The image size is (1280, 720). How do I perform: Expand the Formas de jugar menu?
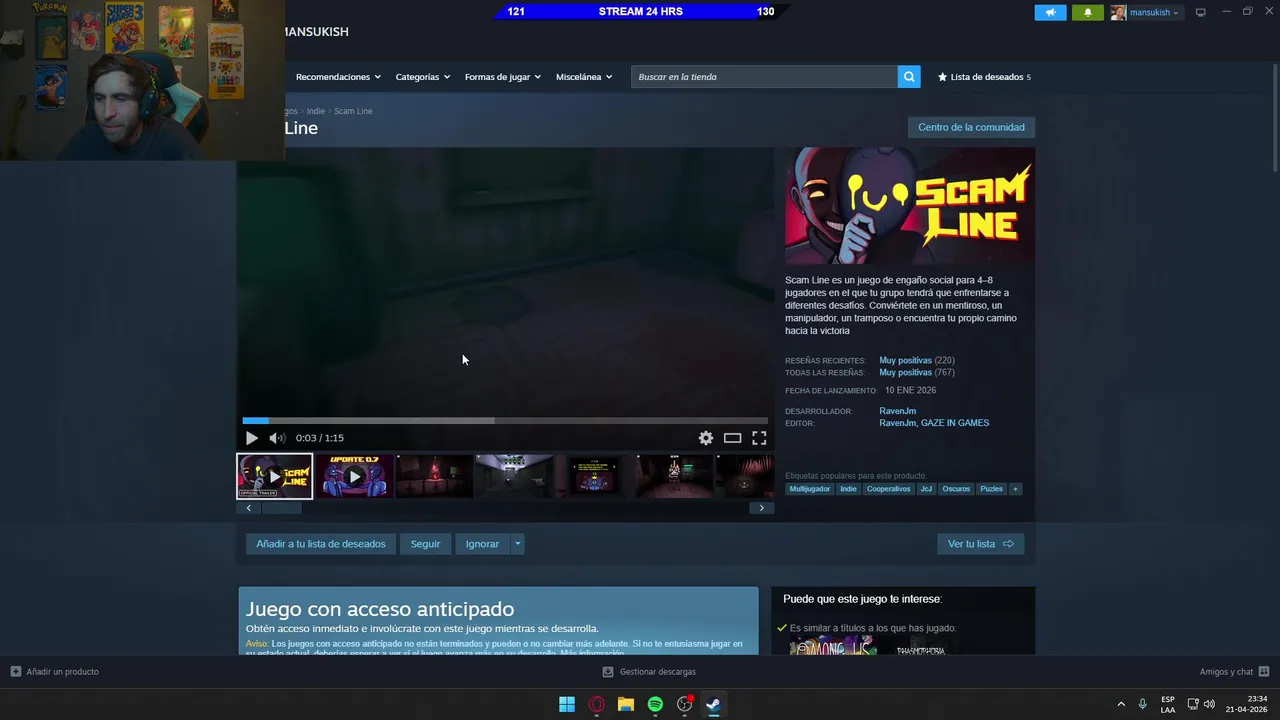click(x=503, y=77)
